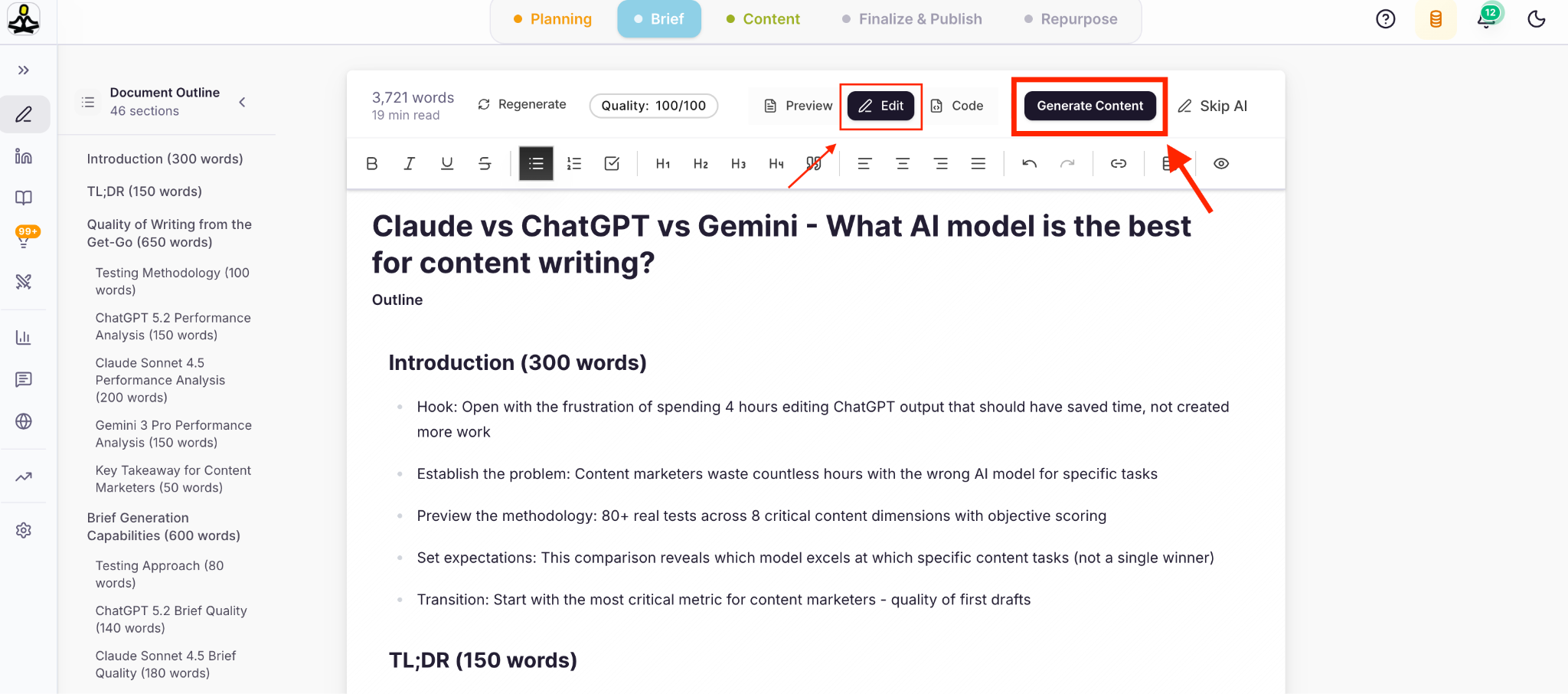The image size is (1568, 694).
Task: Apply Heading 4 style
Action: pos(776,163)
